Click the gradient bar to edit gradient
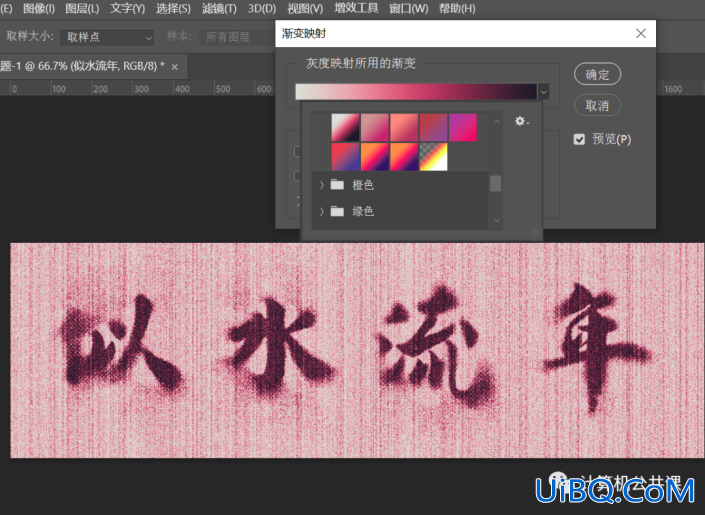Screen dimensions: 705x515 click(x=416, y=91)
